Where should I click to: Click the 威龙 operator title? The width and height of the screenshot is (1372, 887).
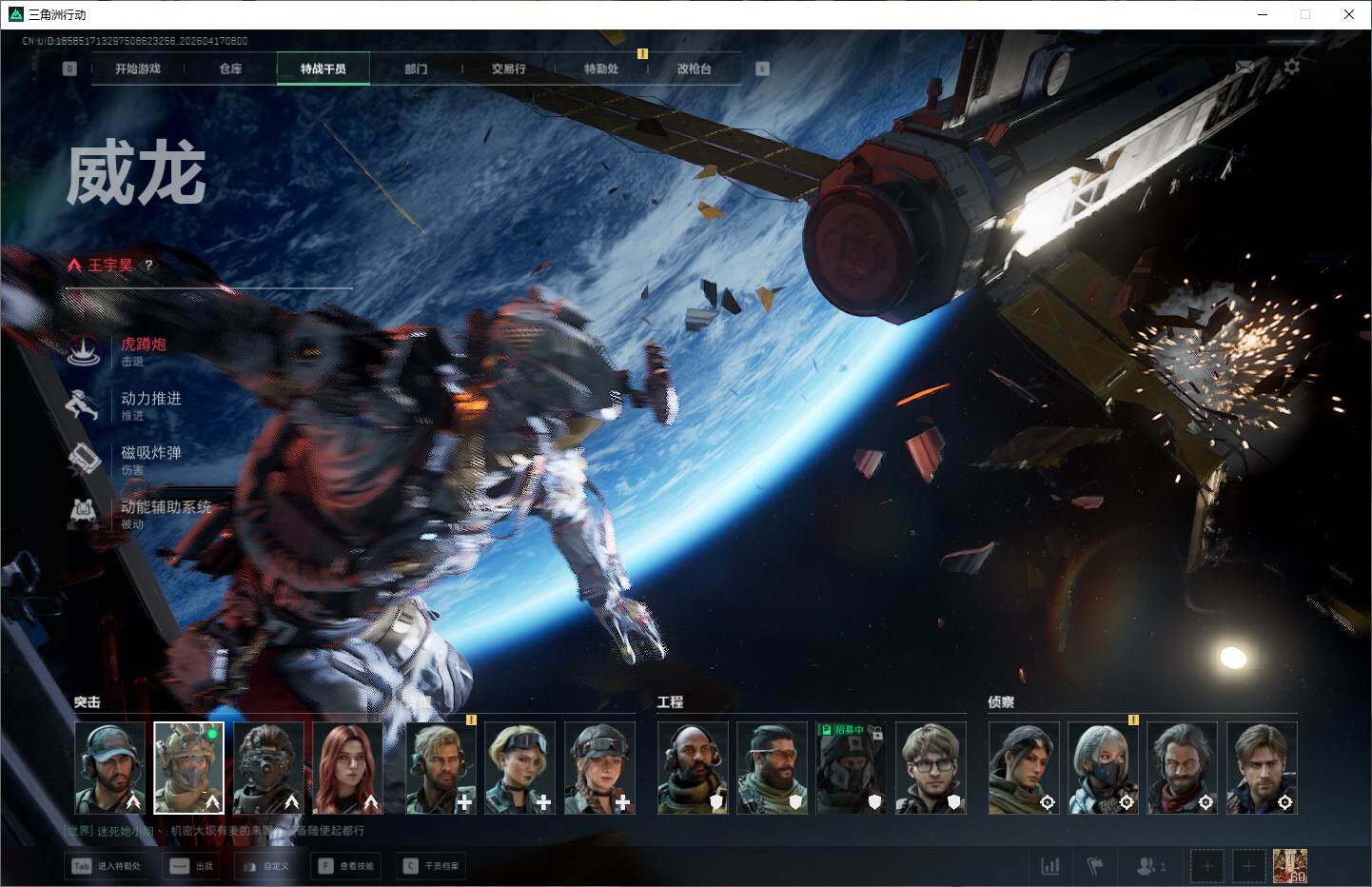coord(136,174)
